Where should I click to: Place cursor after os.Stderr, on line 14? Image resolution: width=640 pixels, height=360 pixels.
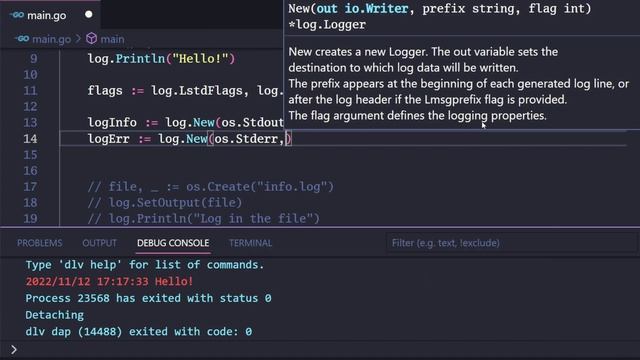[x=285, y=139]
